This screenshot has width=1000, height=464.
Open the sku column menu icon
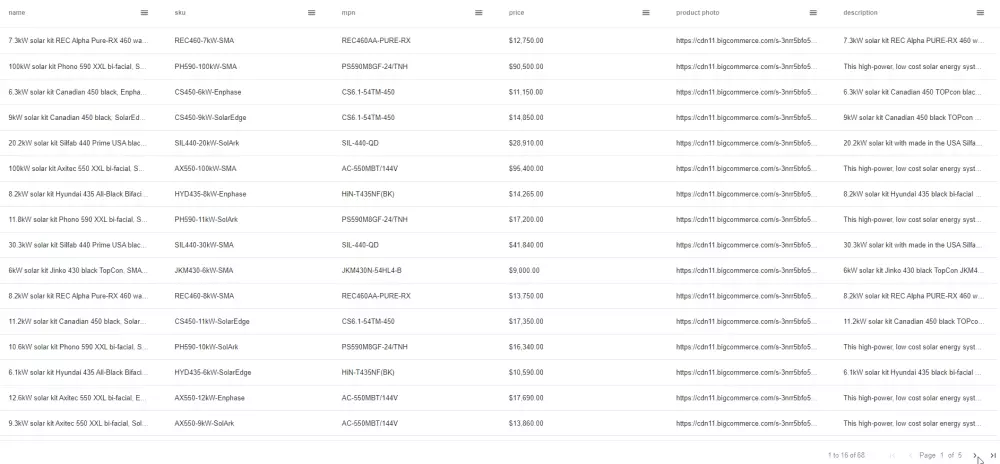[311, 13]
